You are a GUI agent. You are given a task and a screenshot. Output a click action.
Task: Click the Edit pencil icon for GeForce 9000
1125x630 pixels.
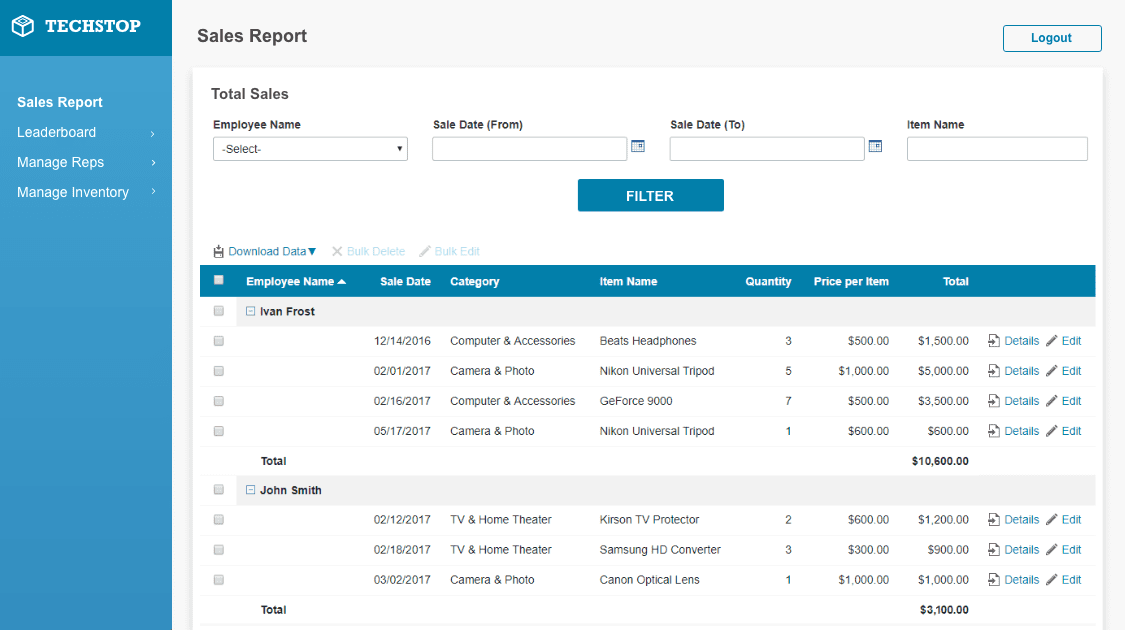[x=1052, y=400]
